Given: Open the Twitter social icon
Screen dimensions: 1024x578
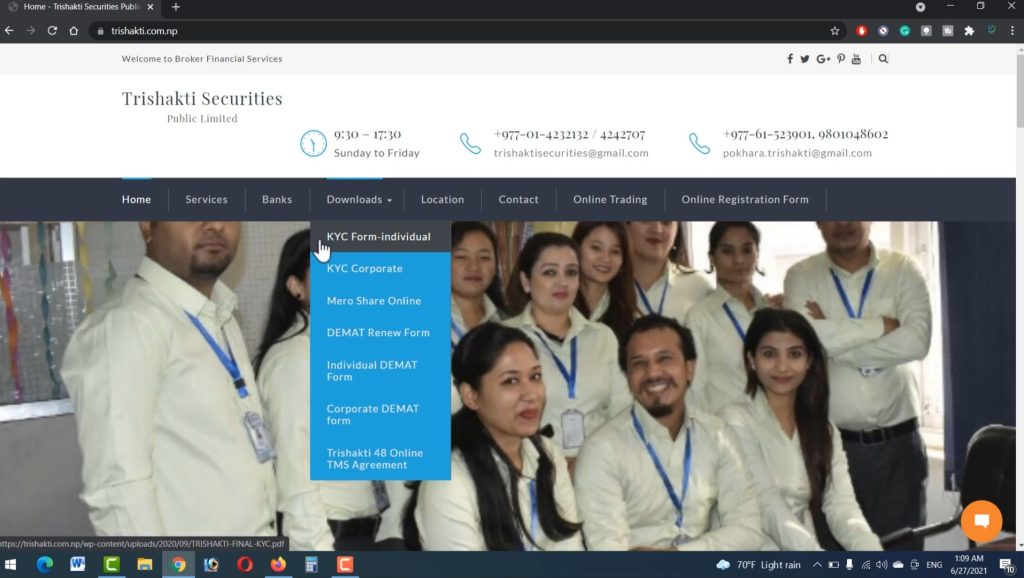Looking at the screenshot, I should click(x=805, y=59).
